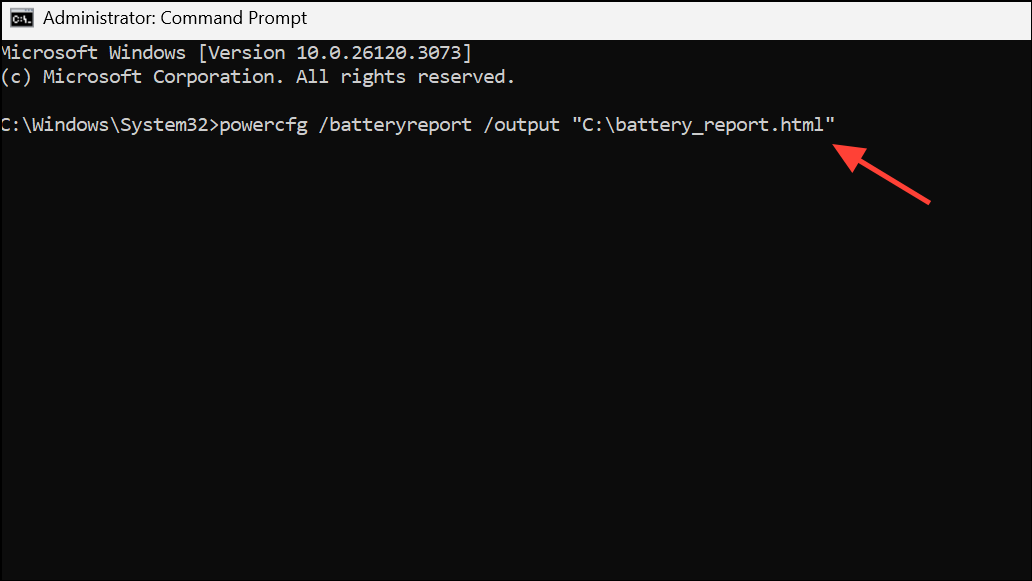This screenshot has width=1032, height=581.
Task: Open the Command Prompt system menu icon
Action: coord(22,18)
